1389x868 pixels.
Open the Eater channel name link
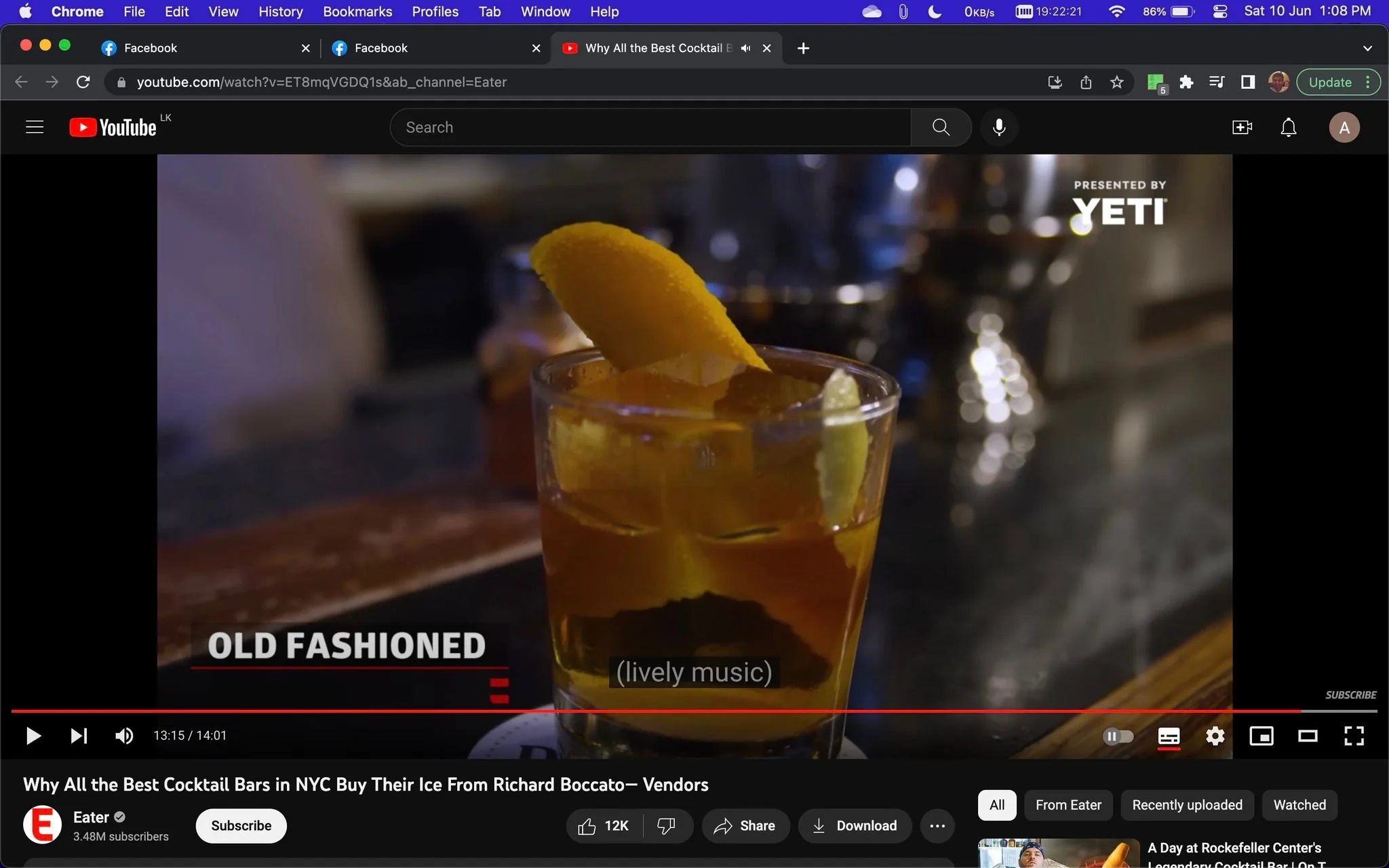[x=91, y=817]
